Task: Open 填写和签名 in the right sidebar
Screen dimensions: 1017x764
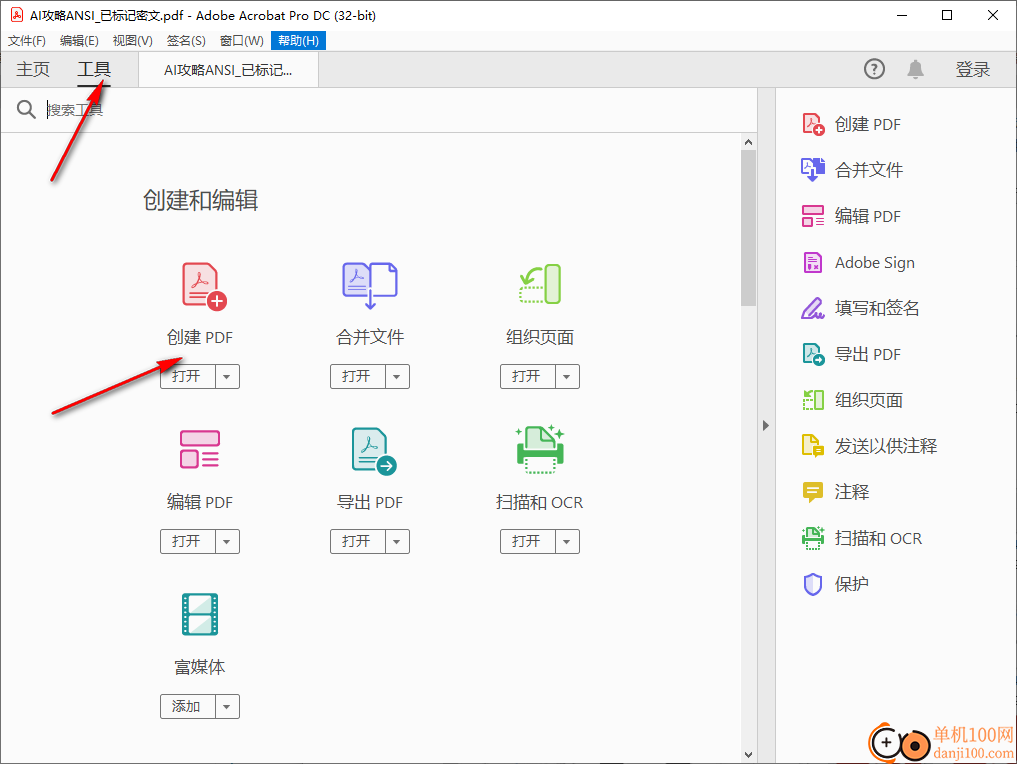Action: click(860, 308)
